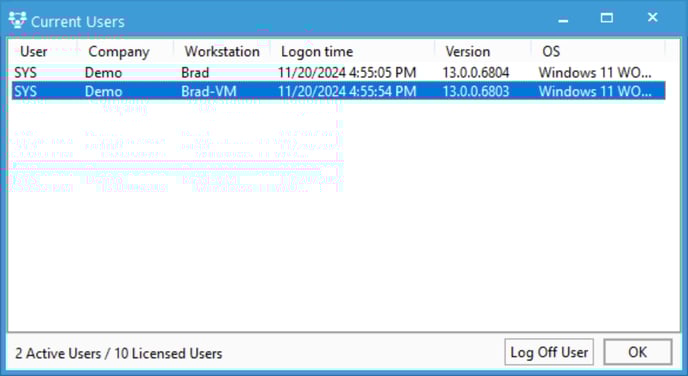The image size is (688, 376).
Task: Click SYS user in the Brad-VM row
Action: point(25,91)
